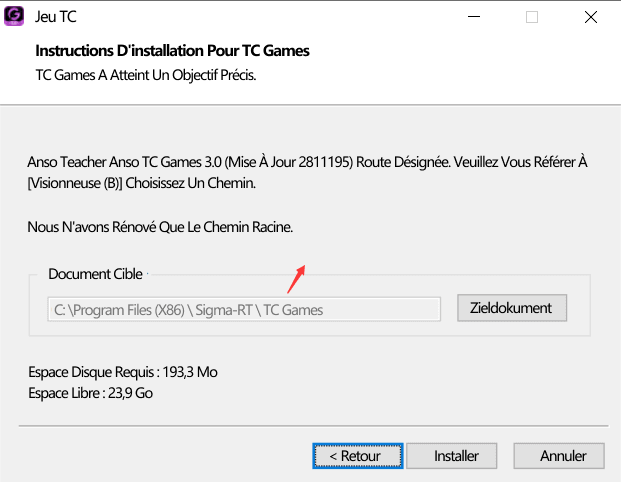The height and width of the screenshot is (482, 621).
Task: Click the subtitle TC Games A Atteint Un Objectif Précis
Action: click(x=146, y=74)
